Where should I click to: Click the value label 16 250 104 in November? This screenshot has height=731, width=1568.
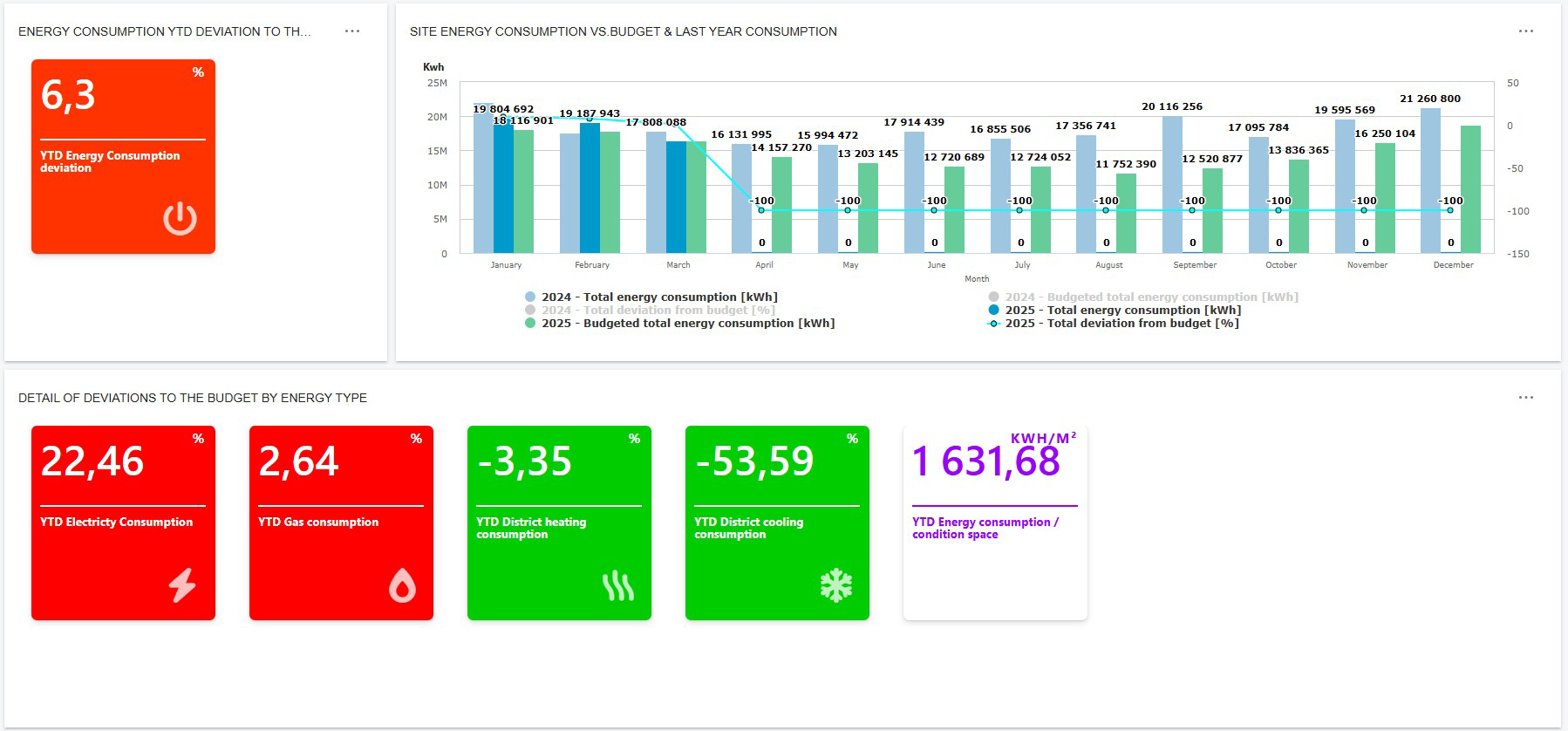click(x=1385, y=133)
